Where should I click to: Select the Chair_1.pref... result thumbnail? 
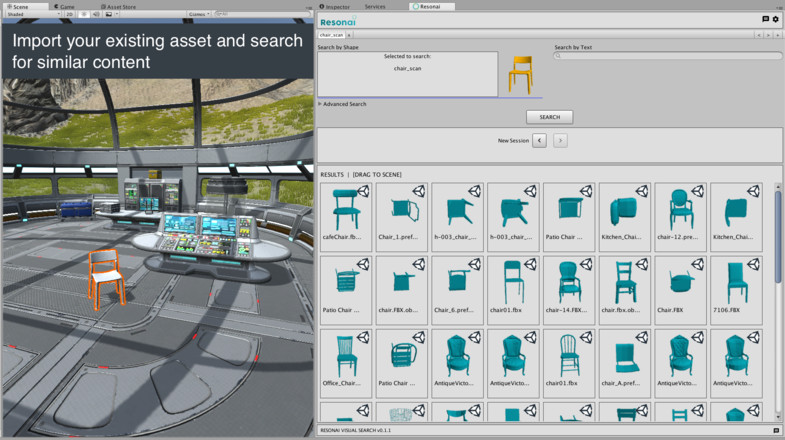click(x=402, y=217)
